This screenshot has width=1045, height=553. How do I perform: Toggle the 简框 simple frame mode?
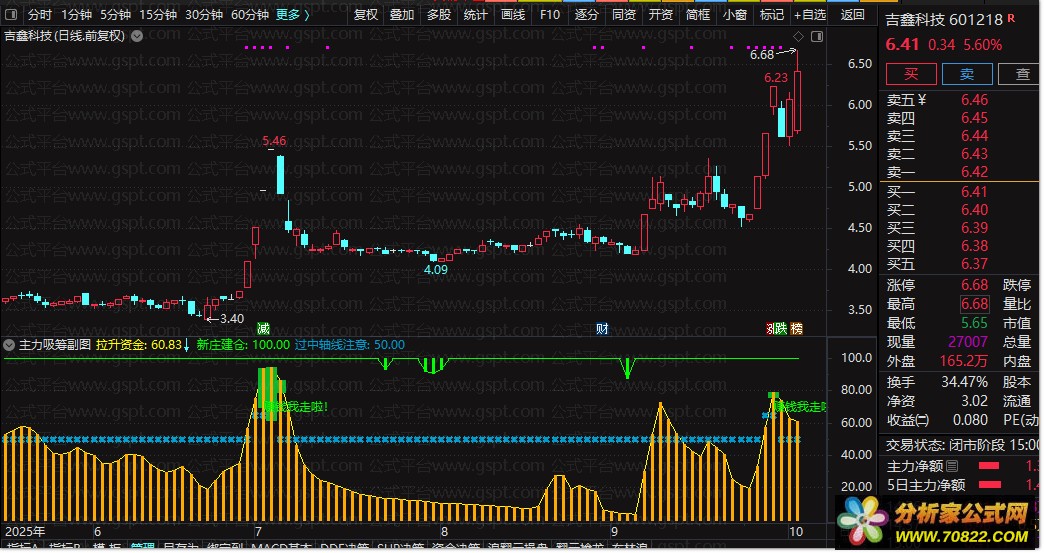click(698, 15)
